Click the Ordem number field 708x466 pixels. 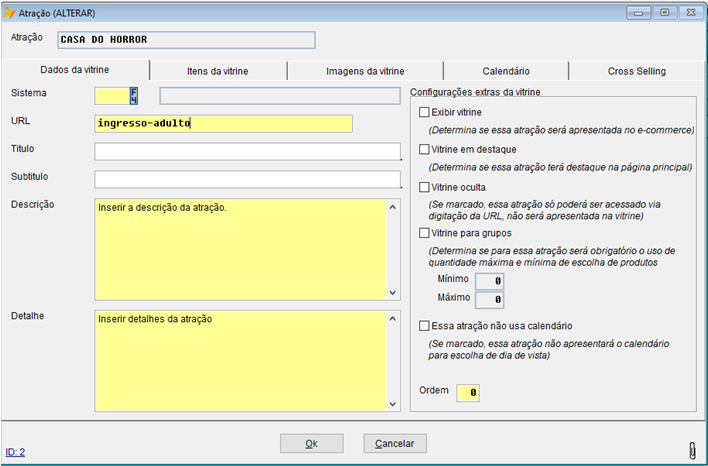(467, 393)
